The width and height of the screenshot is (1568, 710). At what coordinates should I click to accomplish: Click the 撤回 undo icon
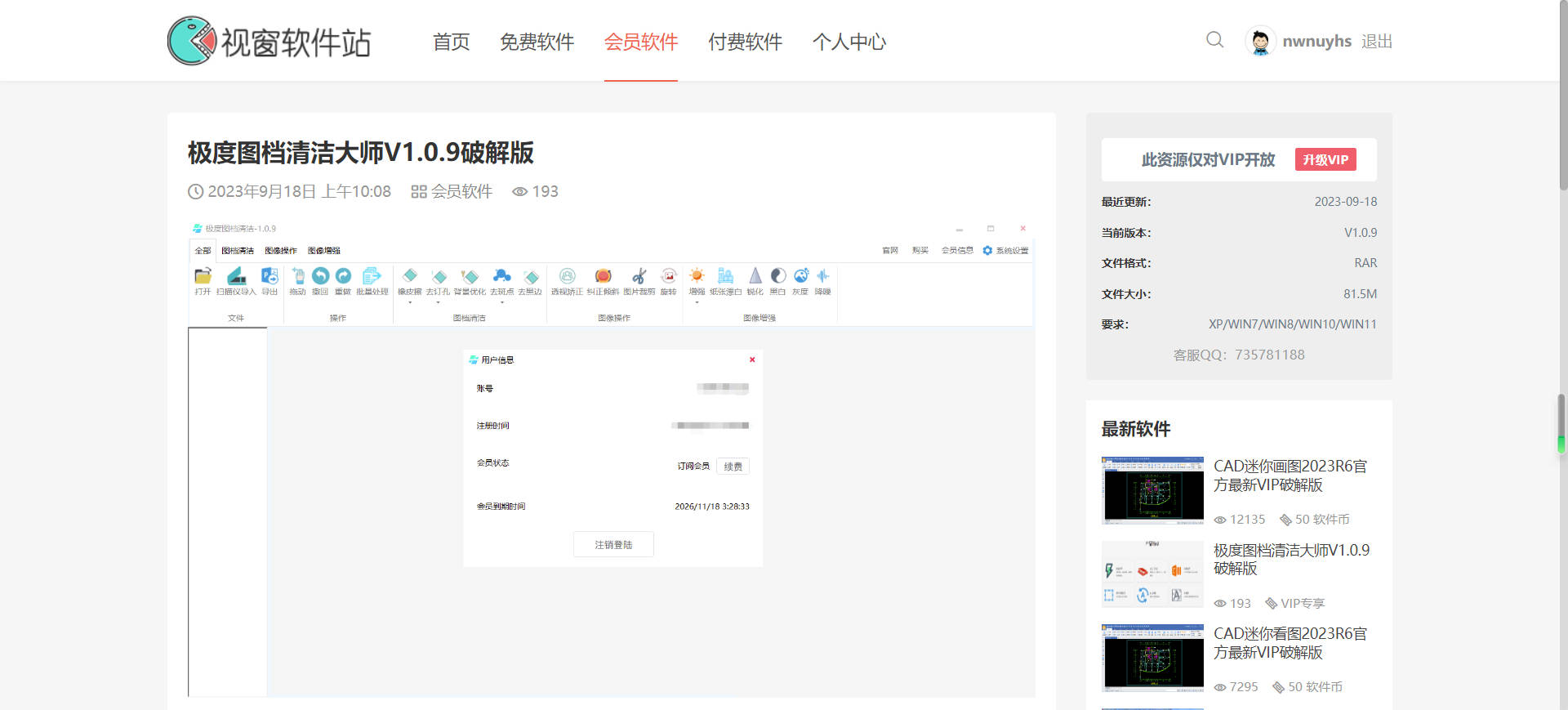pyautogui.click(x=320, y=275)
